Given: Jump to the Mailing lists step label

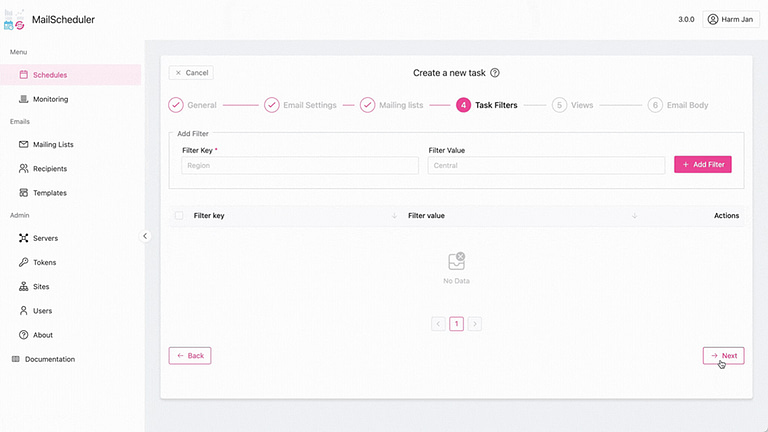Looking at the screenshot, I should 401,105.
